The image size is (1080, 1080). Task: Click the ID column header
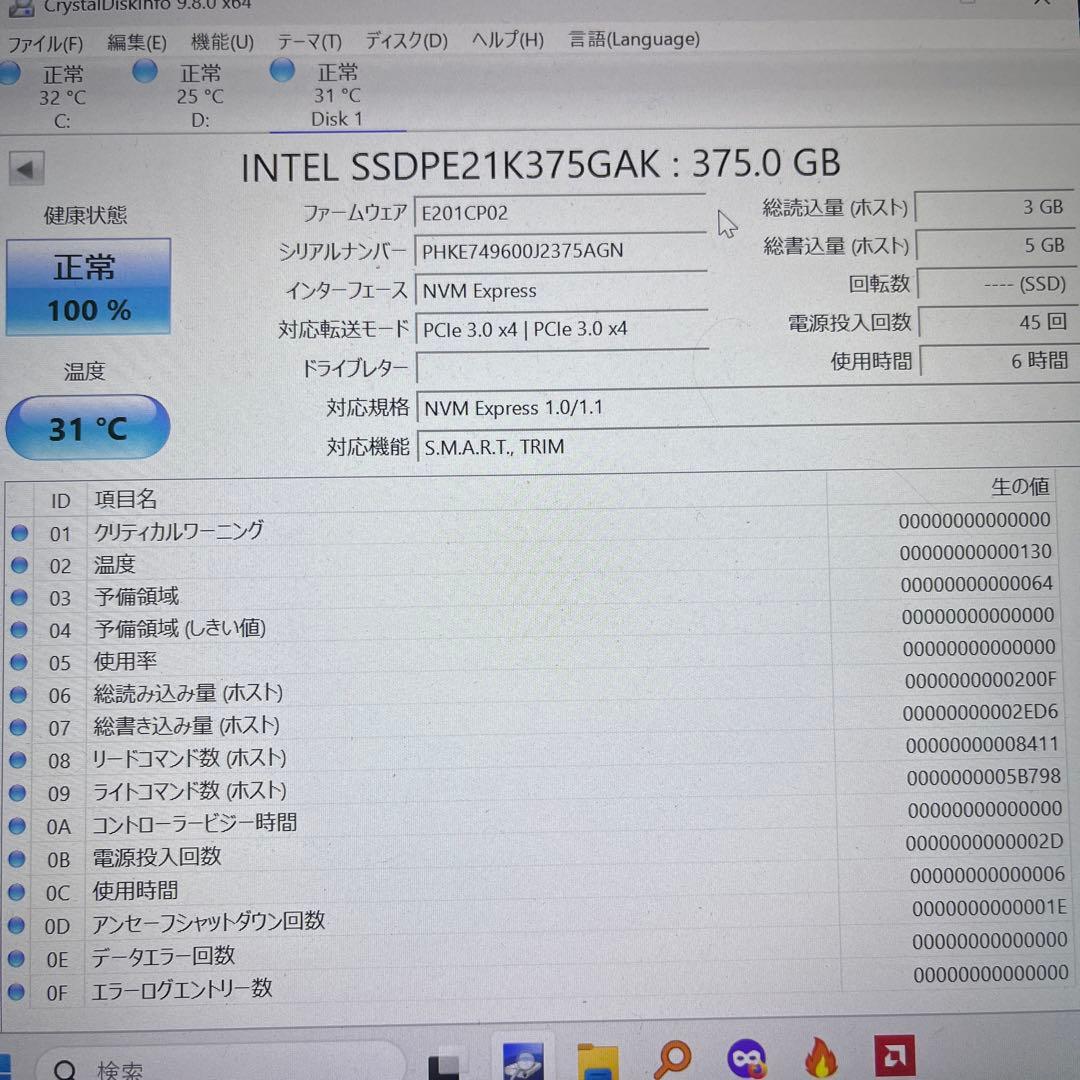61,501
